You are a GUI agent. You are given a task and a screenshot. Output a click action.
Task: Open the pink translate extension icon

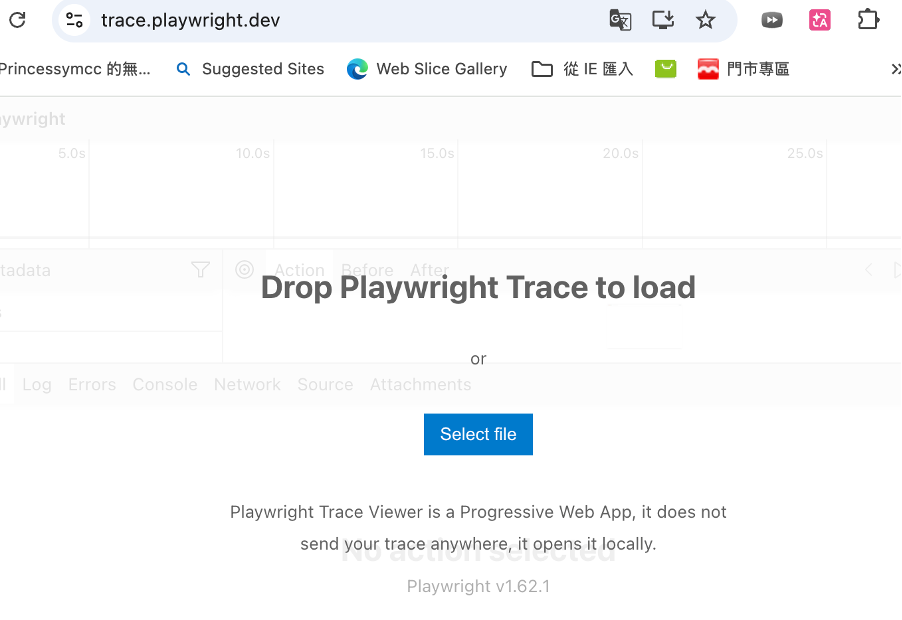[x=820, y=20]
